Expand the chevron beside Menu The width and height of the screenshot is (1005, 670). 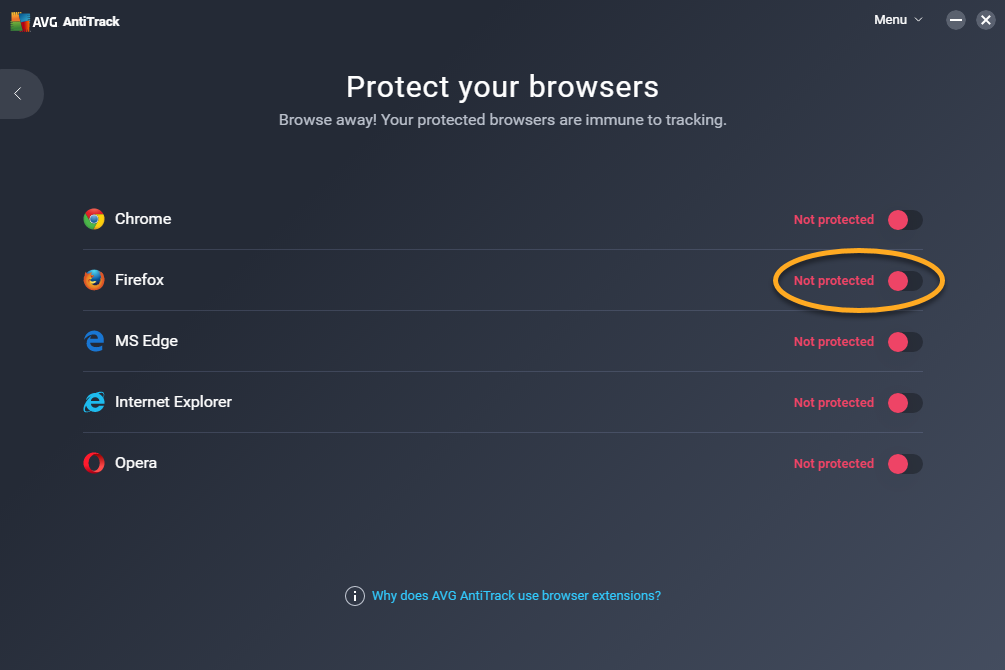[x=918, y=20]
